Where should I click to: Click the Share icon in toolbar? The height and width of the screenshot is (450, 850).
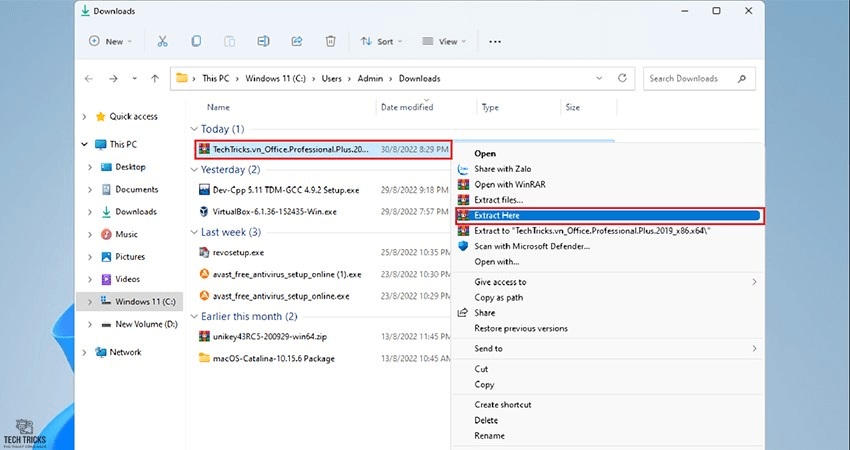click(x=297, y=41)
